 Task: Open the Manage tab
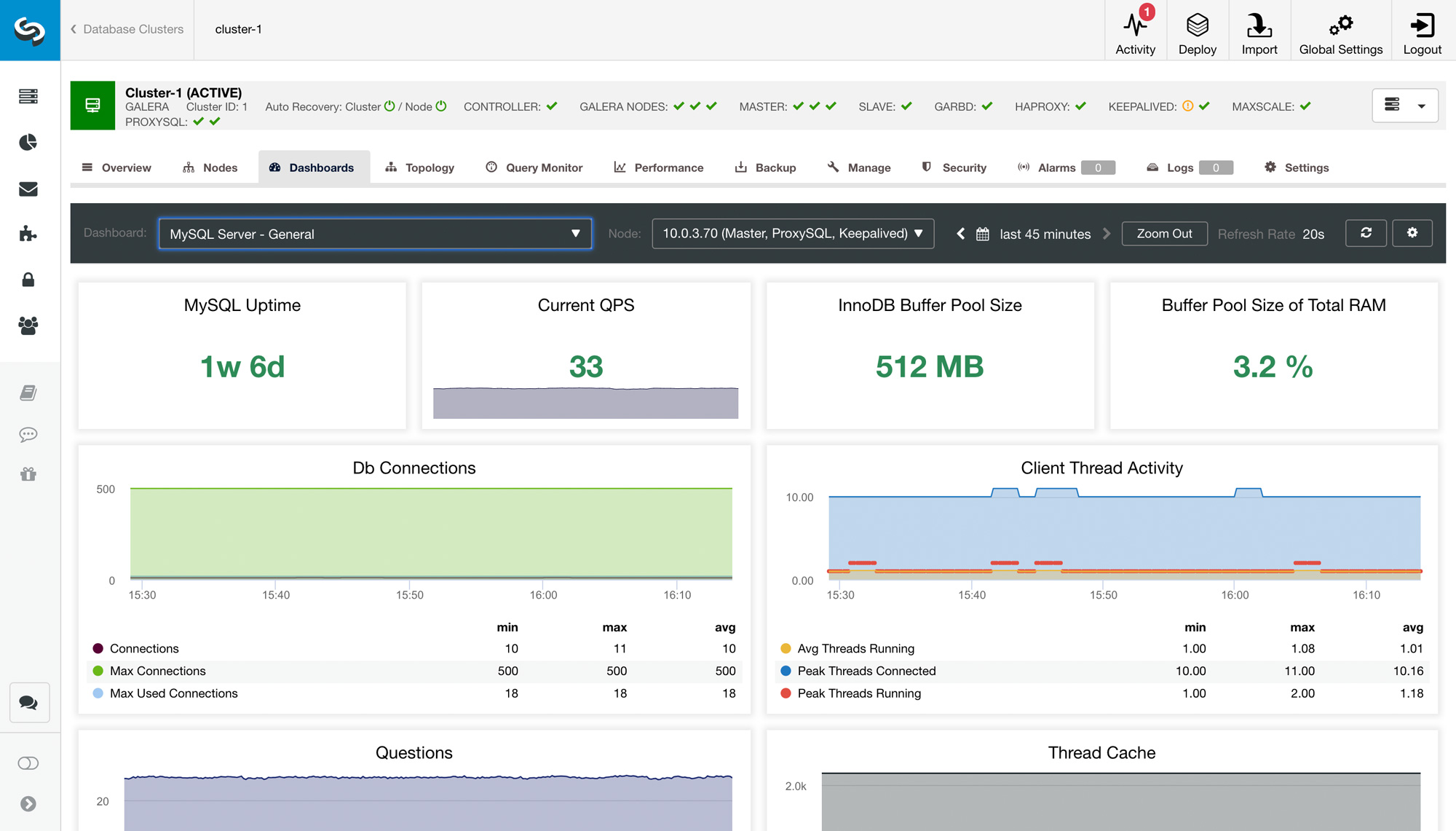[x=859, y=168]
